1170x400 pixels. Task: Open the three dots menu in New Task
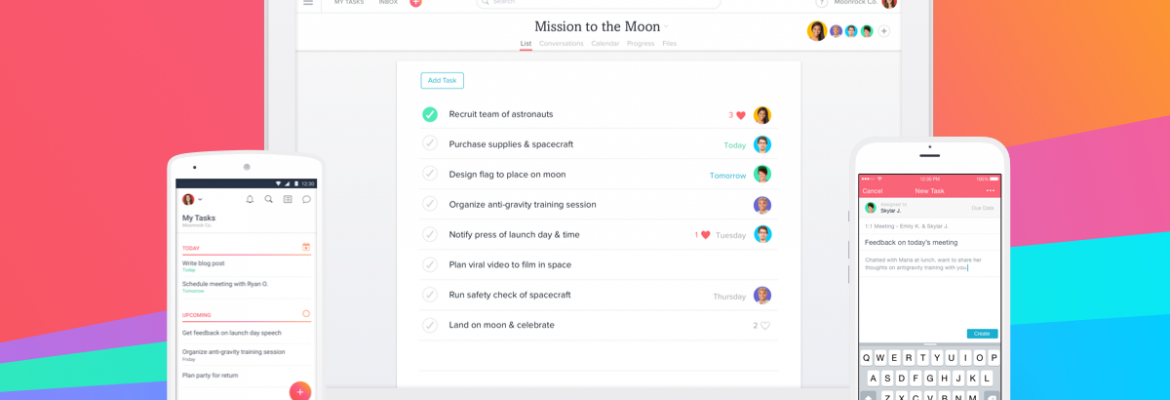point(990,191)
